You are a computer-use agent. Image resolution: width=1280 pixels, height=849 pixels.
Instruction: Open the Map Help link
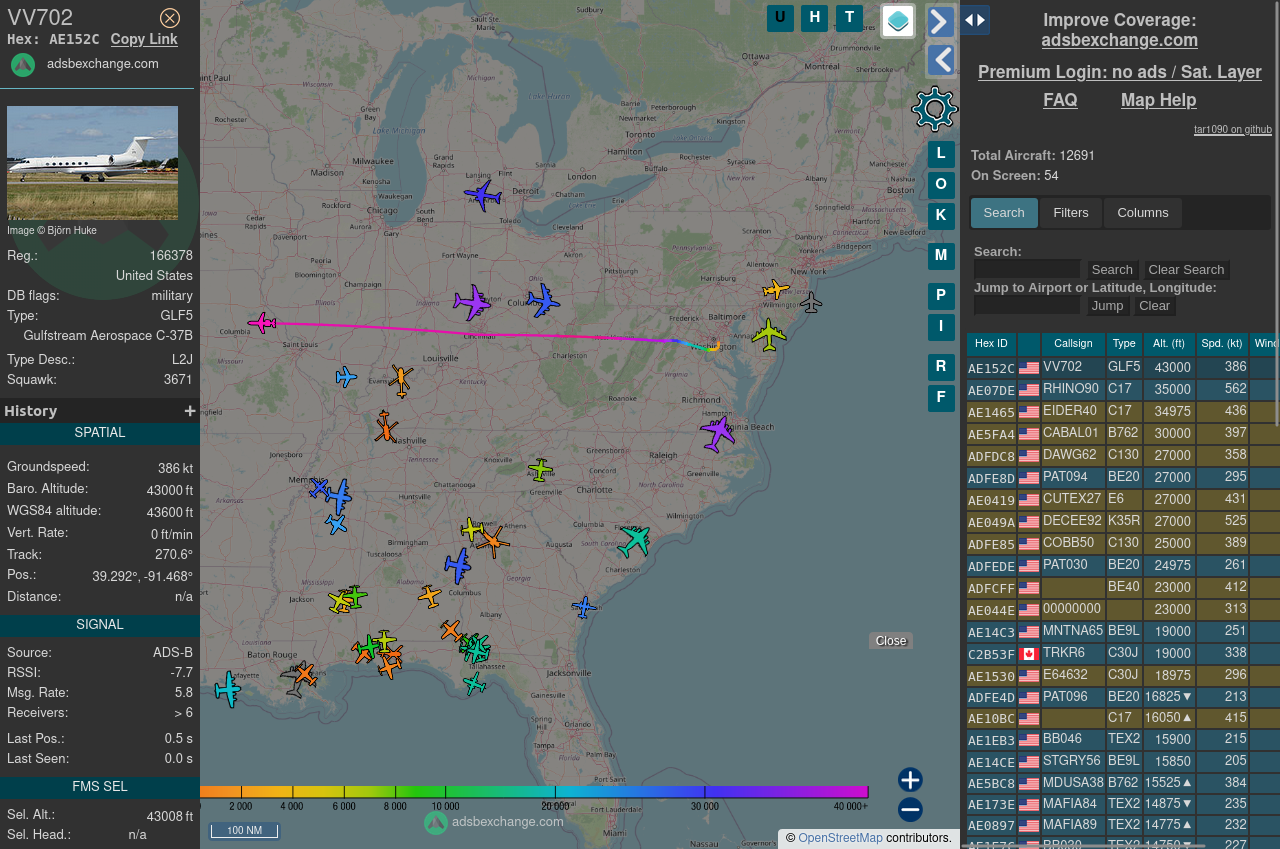pos(1158,100)
